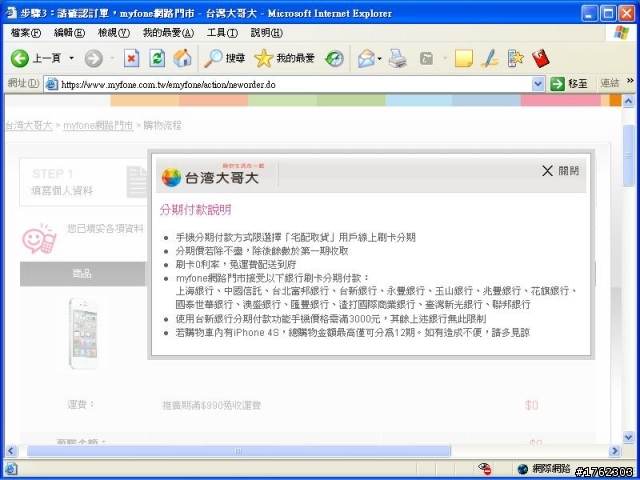Screen dimensions: 640x480
Task: Refresh the page with green arrows icon
Action: pos(157,59)
